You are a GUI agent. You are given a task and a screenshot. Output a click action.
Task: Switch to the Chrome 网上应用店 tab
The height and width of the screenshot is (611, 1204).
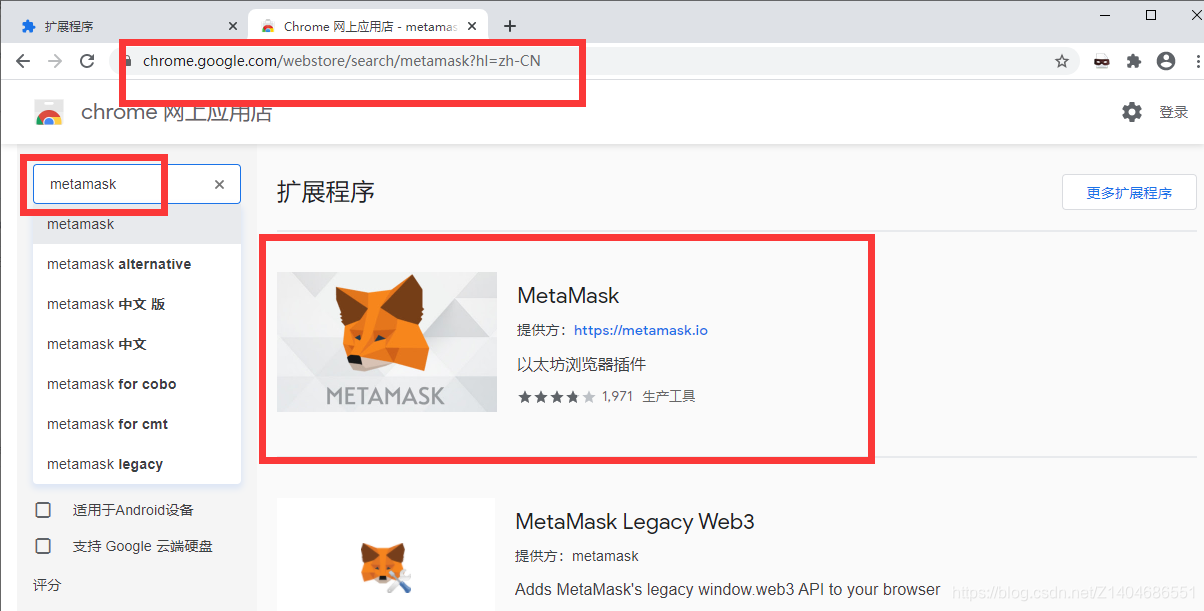click(370, 26)
